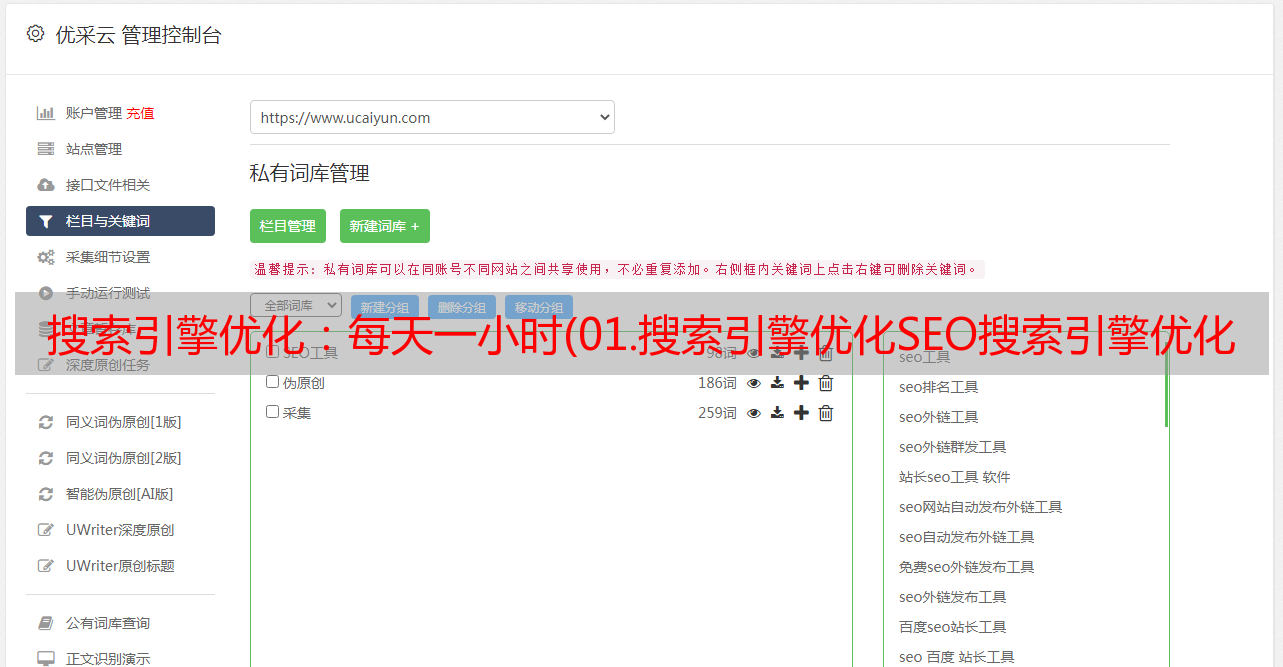
Task: Check the 采集 library checkbox
Action: [272, 412]
